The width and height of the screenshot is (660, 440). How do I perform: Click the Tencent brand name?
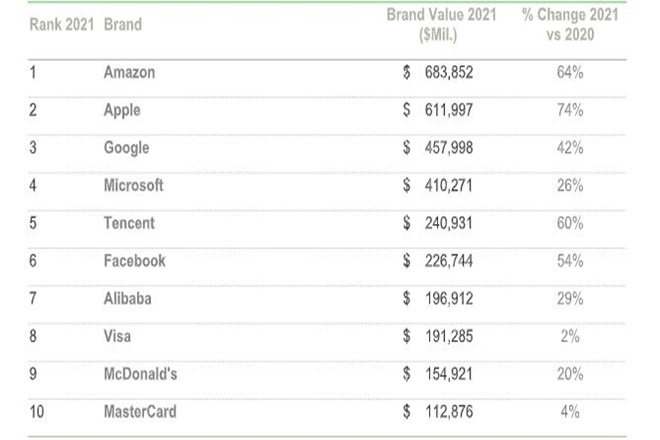129,223
